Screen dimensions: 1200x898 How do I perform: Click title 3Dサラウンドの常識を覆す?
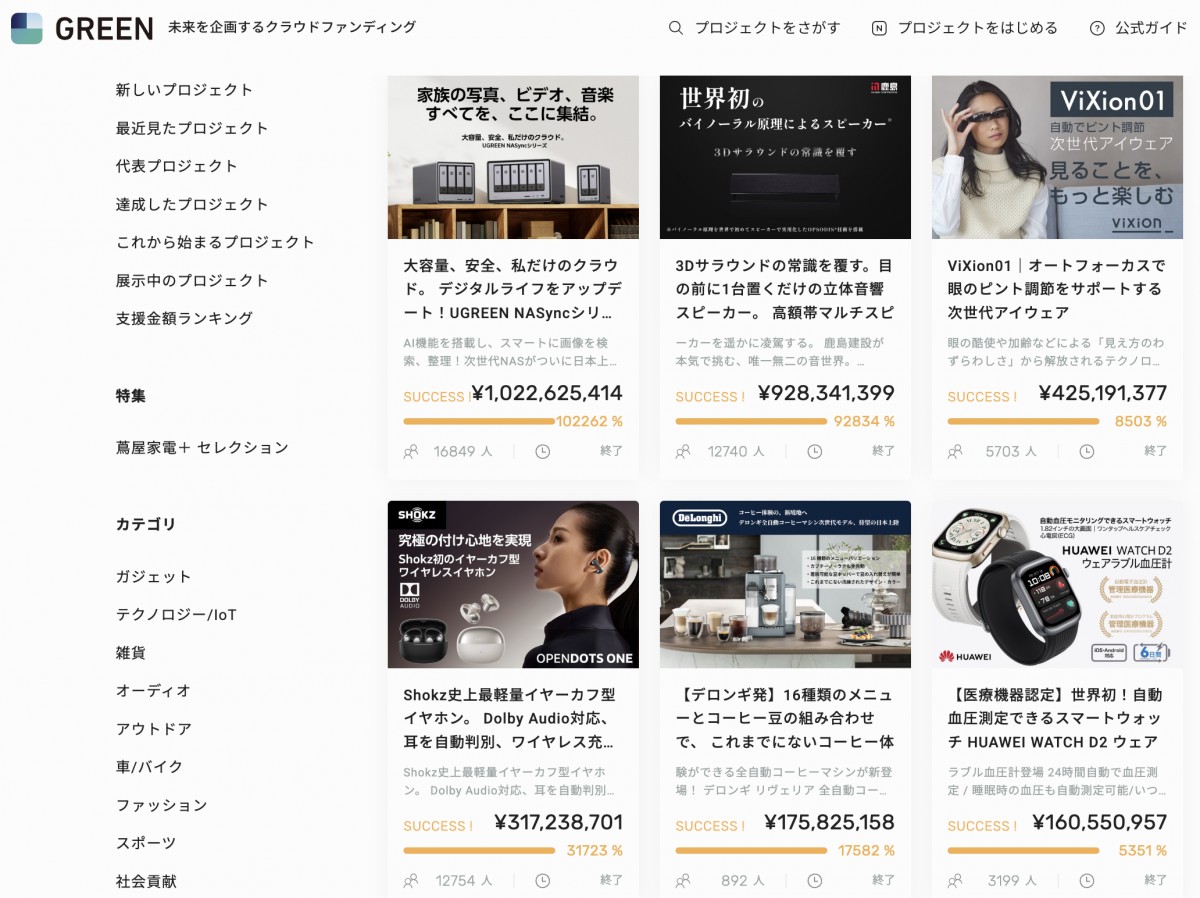coord(785,289)
